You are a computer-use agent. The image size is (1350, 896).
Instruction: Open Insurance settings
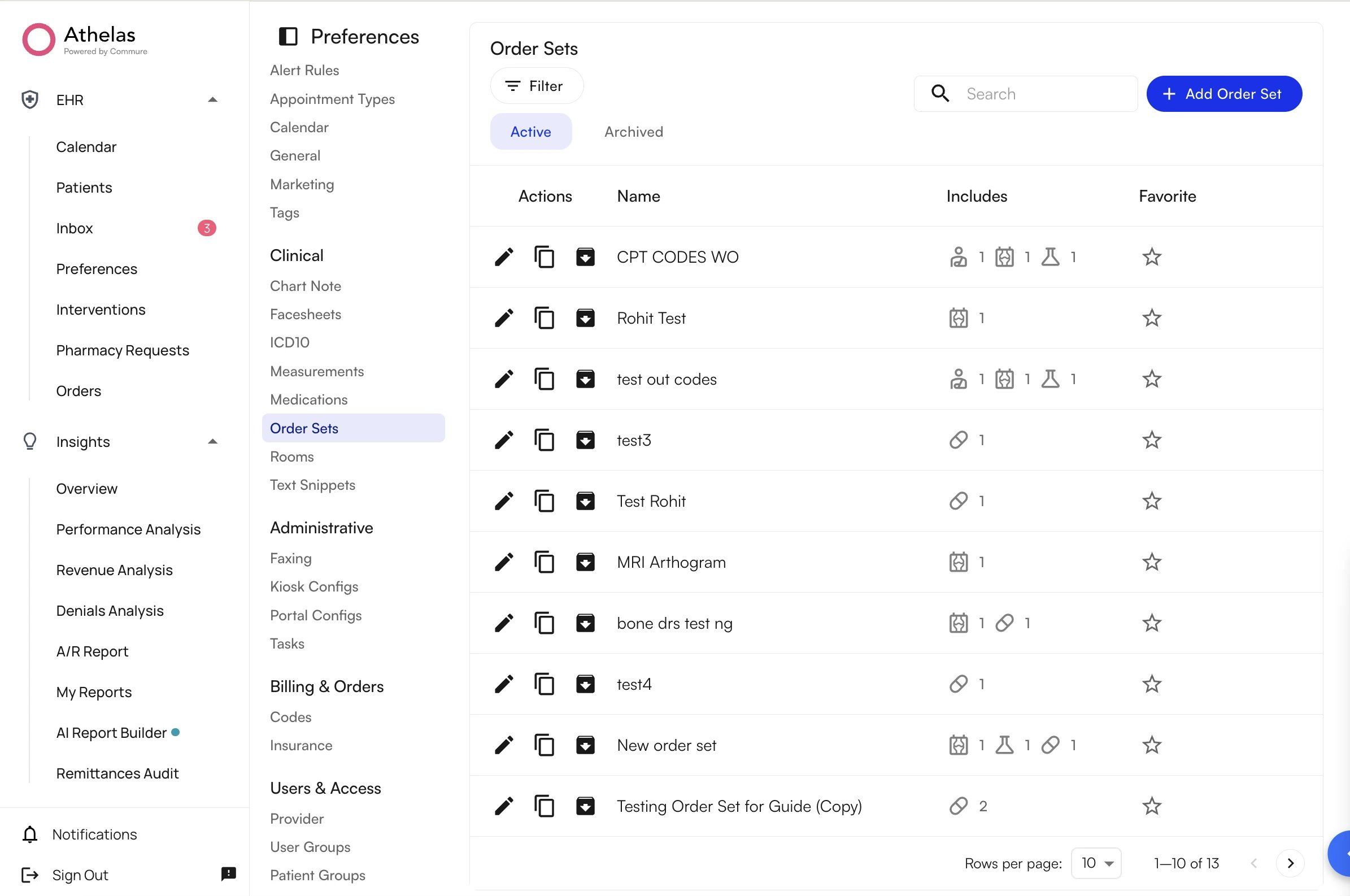click(x=301, y=746)
